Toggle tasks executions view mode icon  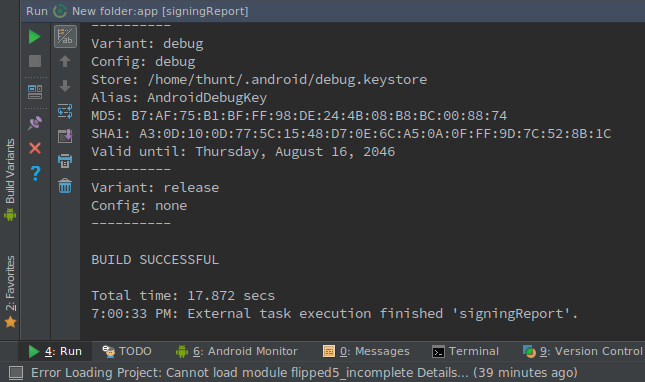click(65, 37)
